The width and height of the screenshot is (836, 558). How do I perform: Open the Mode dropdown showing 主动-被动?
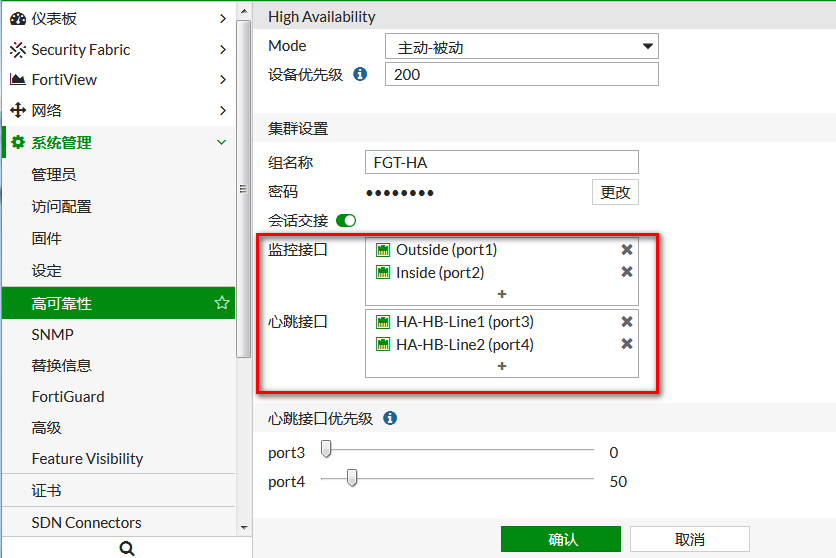(x=521, y=46)
